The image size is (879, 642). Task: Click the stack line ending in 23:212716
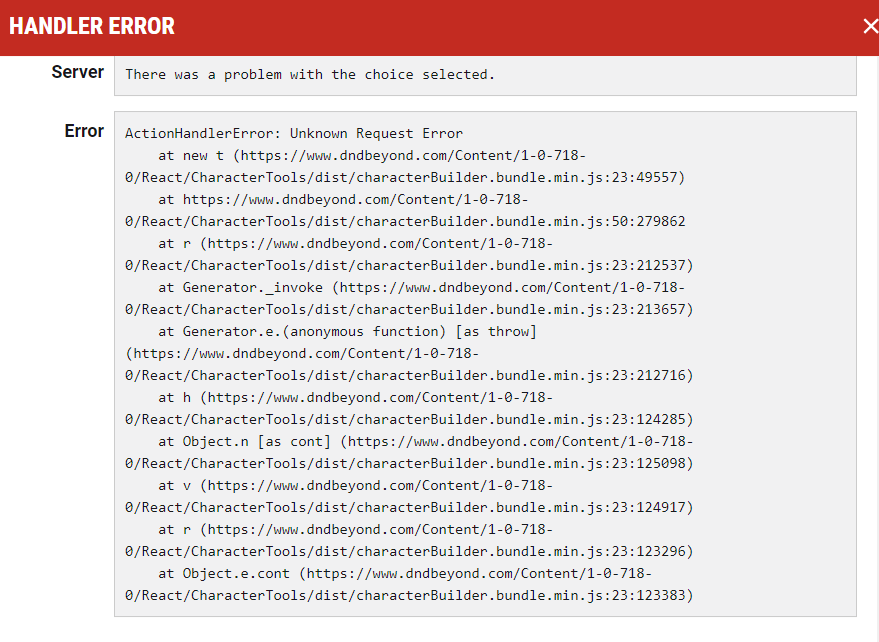coord(409,376)
